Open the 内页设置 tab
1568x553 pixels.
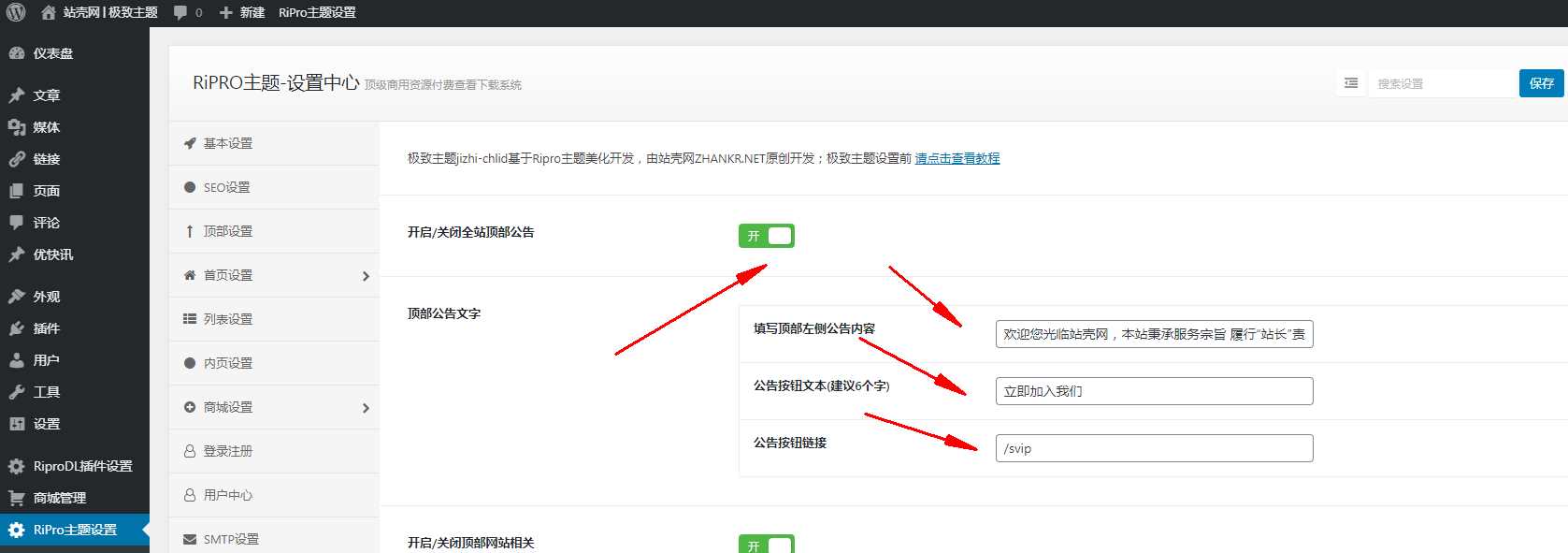274,363
